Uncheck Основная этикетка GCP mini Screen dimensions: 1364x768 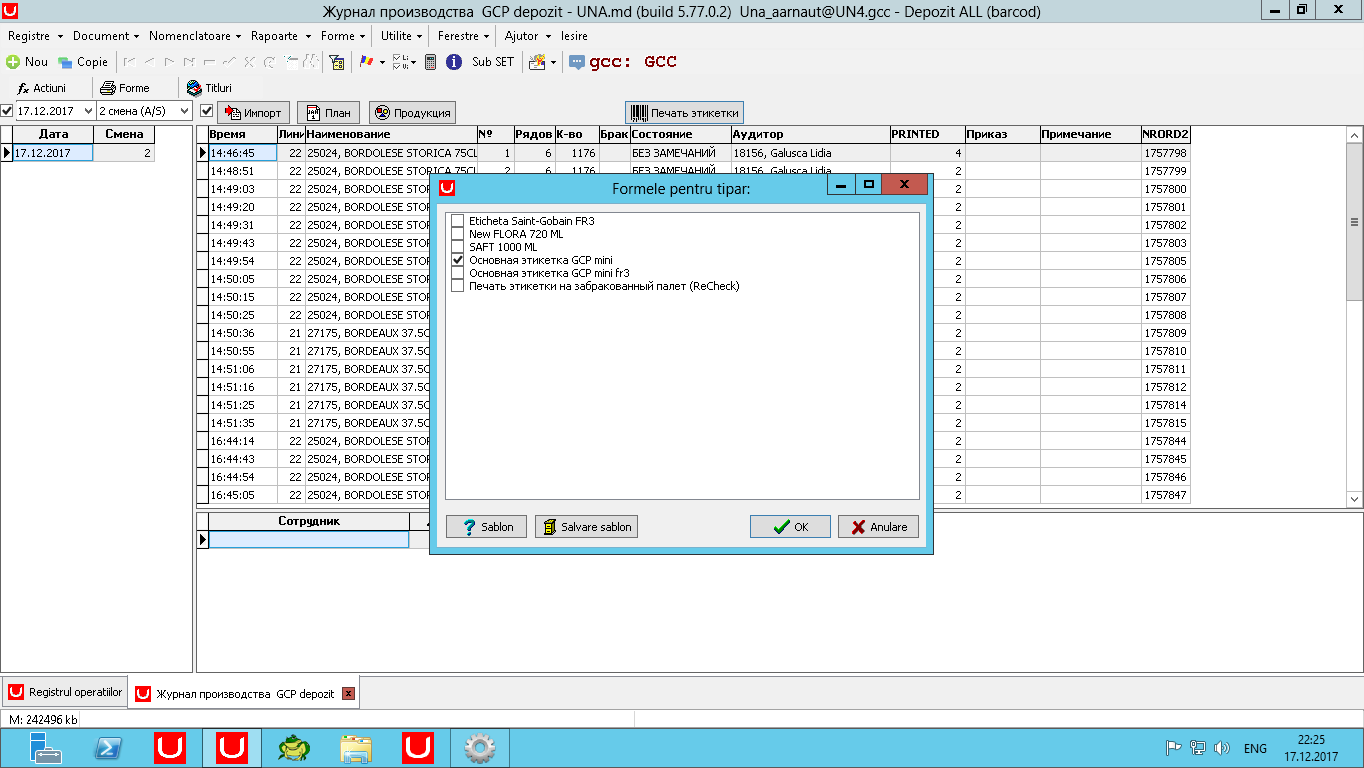(x=458, y=260)
